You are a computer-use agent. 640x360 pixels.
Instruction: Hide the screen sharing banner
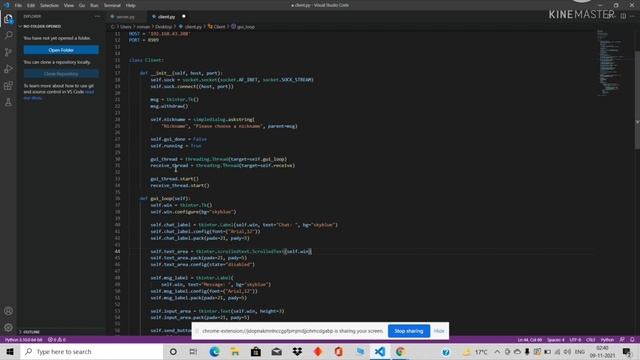pyautogui.click(x=439, y=331)
